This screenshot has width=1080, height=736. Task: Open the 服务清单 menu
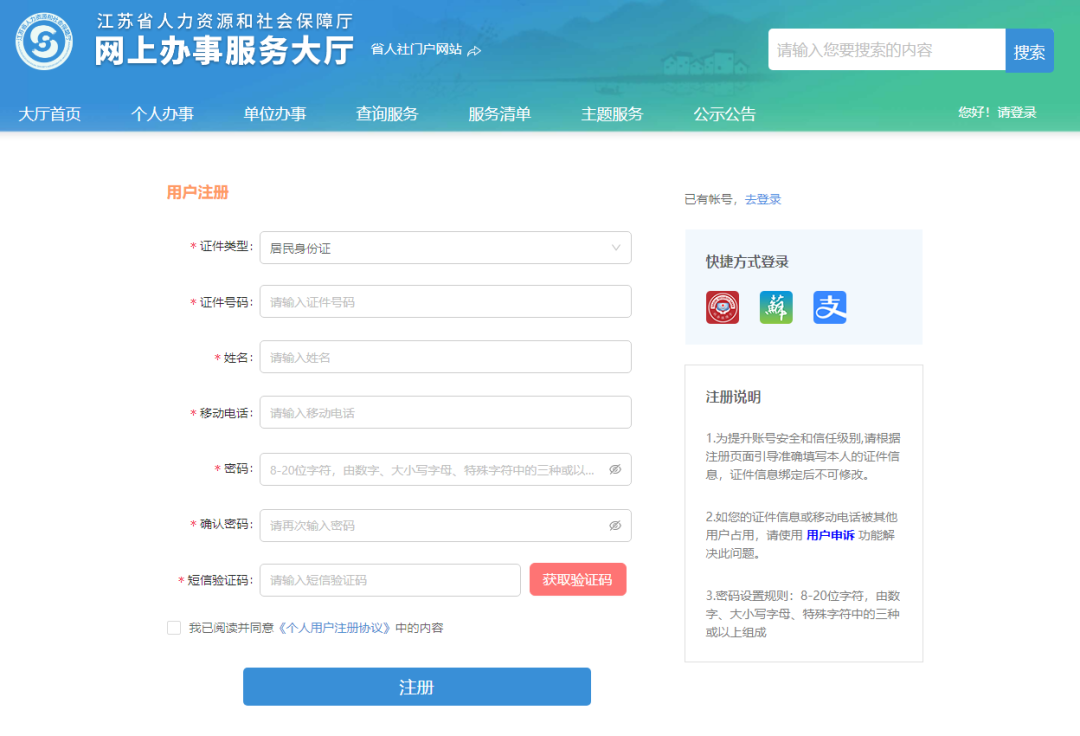[x=499, y=114]
